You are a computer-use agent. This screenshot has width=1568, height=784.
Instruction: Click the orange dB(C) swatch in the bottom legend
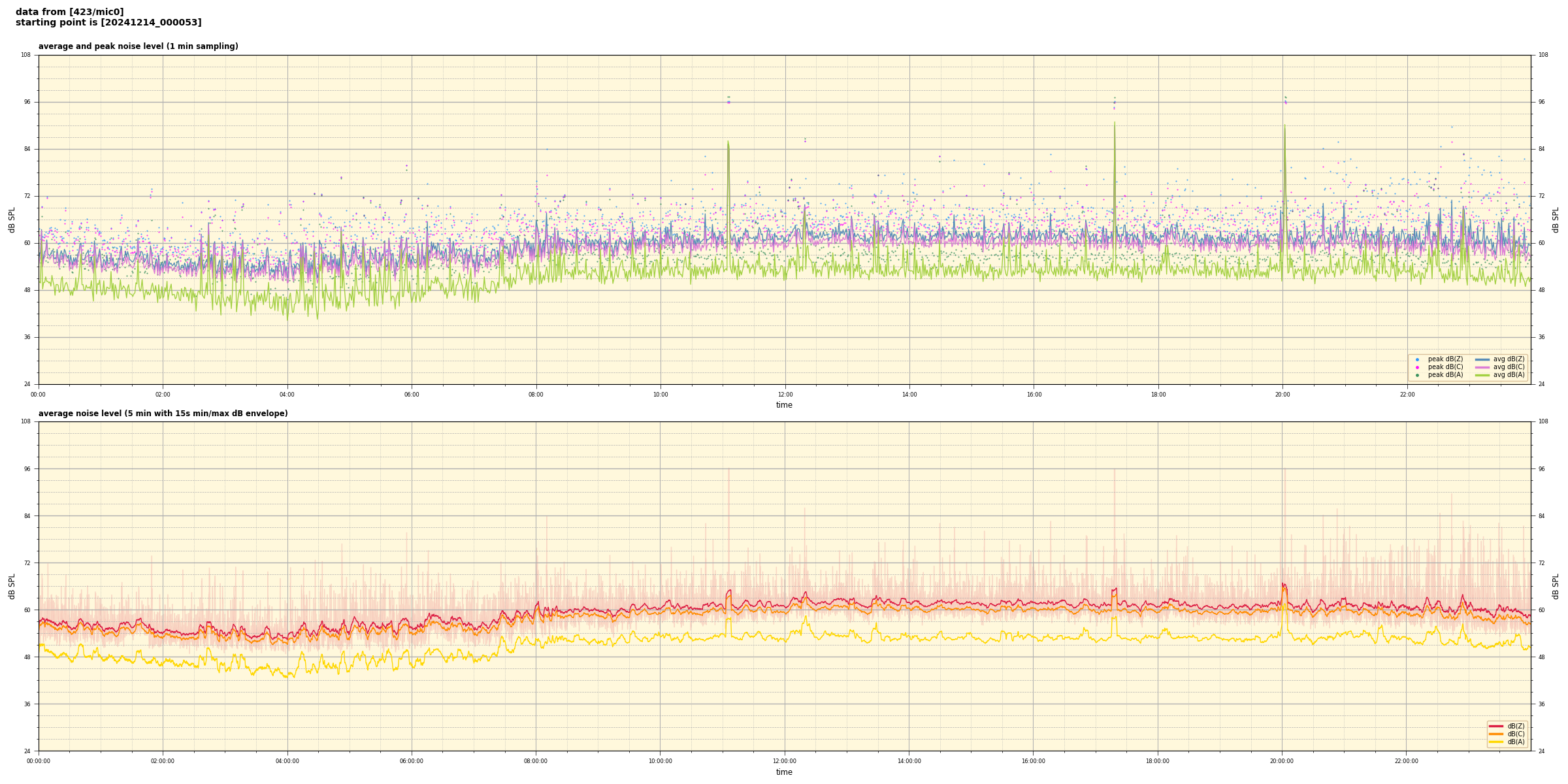pos(1496,734)
